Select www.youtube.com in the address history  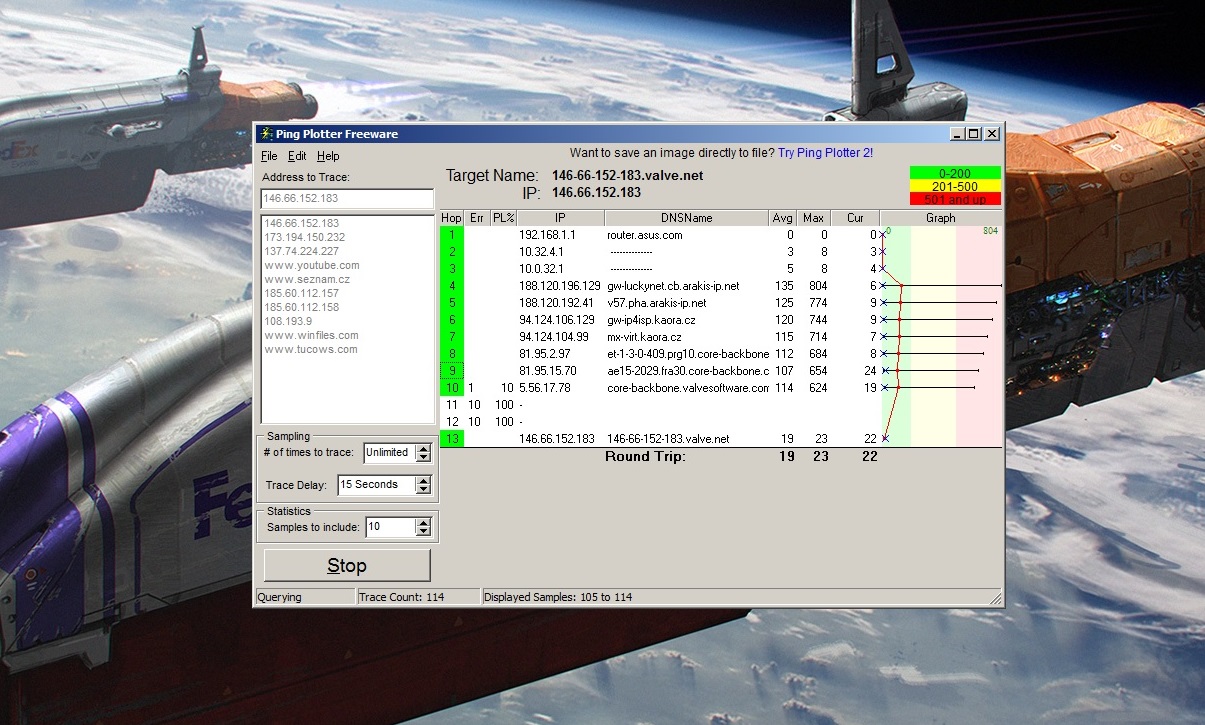(312, 266)
